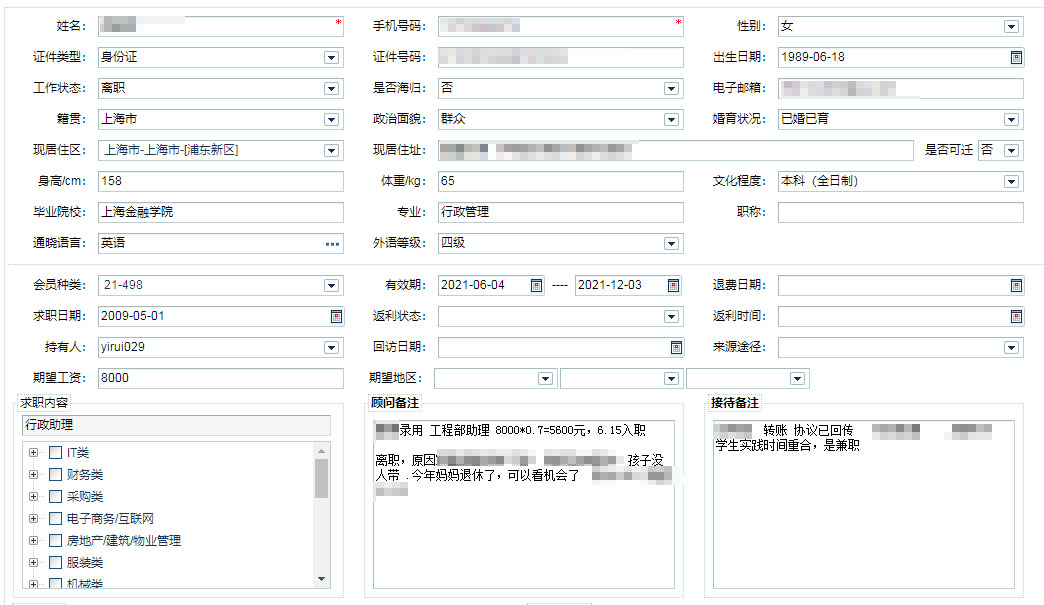Open the 返利状态 dropdown
This screenshot has width=1044, height=605.
point(671,316)
